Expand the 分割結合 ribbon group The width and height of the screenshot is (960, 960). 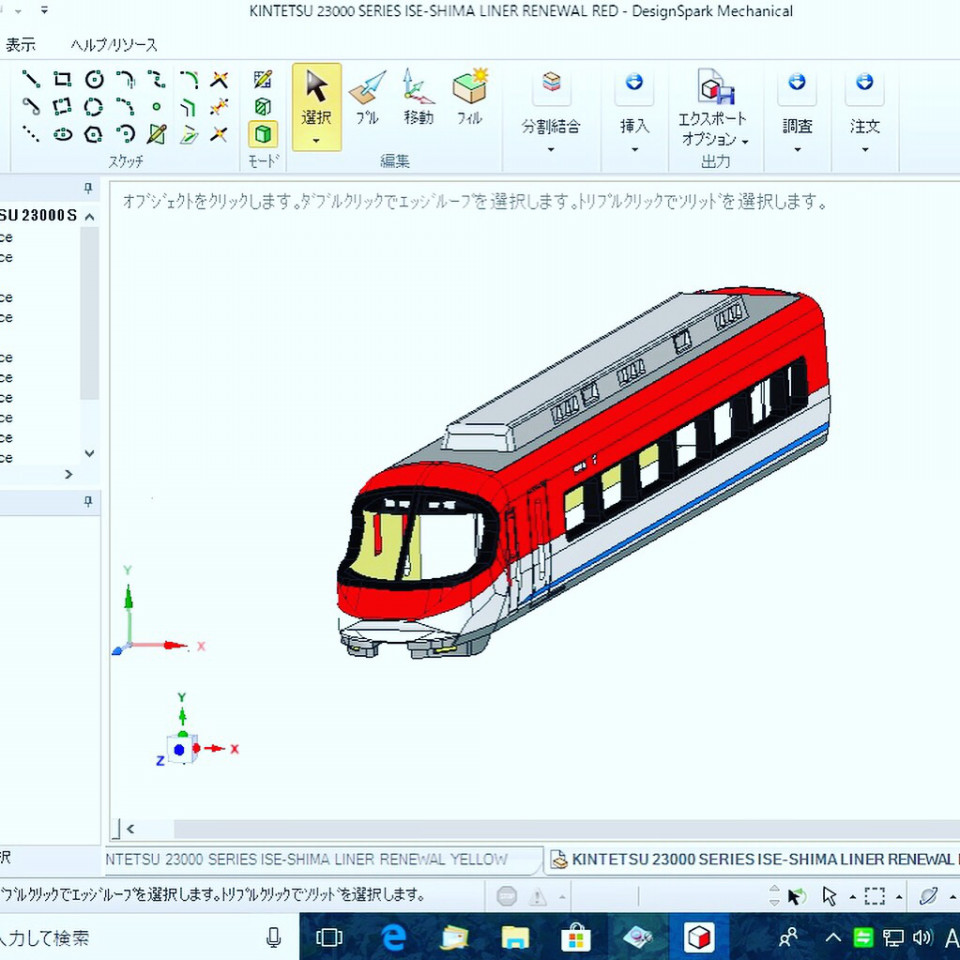pyautogui.click(x=550, y=150)
